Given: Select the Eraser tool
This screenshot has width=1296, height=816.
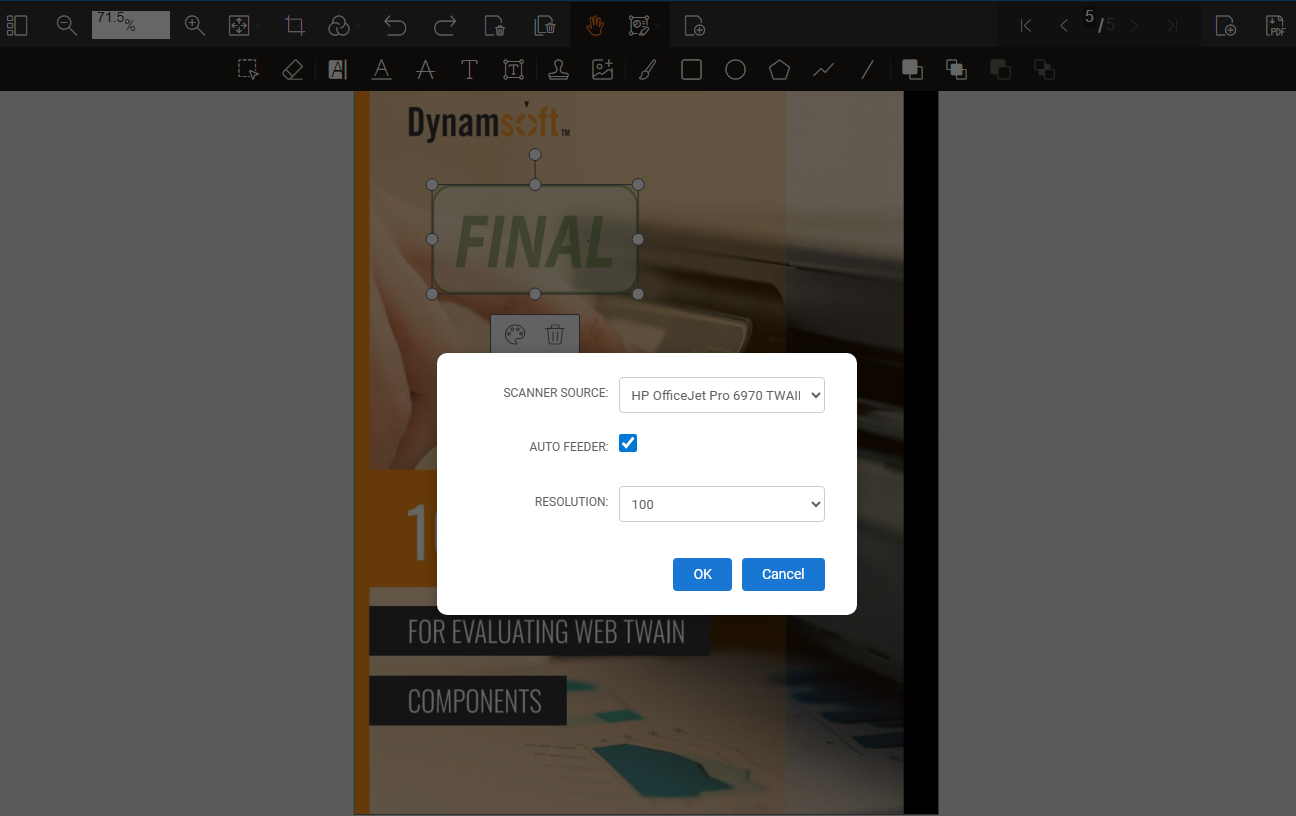Looking at the screenshot, I should click(x=292, y=69).
